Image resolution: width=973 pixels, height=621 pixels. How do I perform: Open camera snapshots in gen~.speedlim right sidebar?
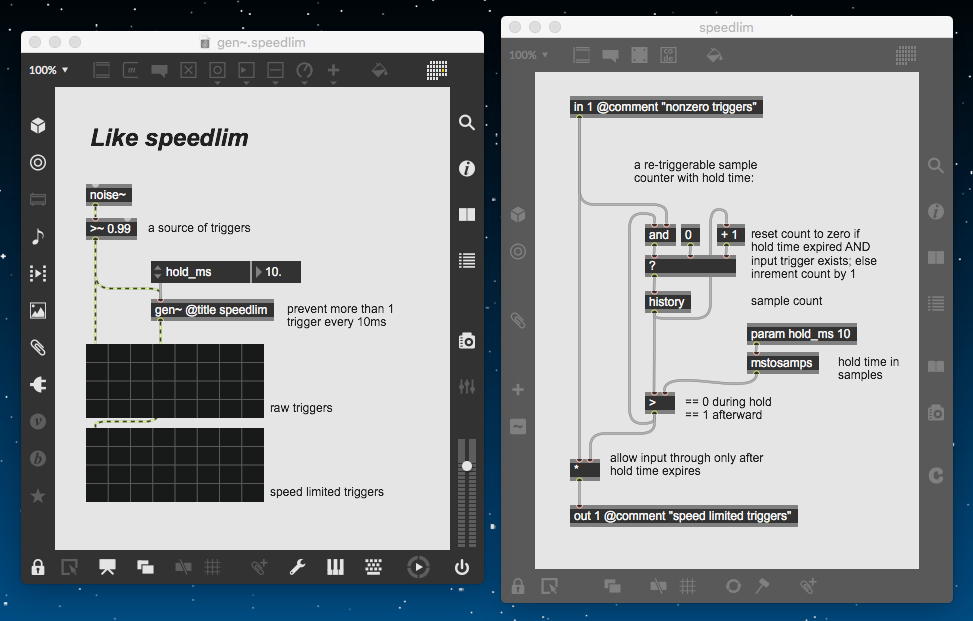tap(467, 341)
